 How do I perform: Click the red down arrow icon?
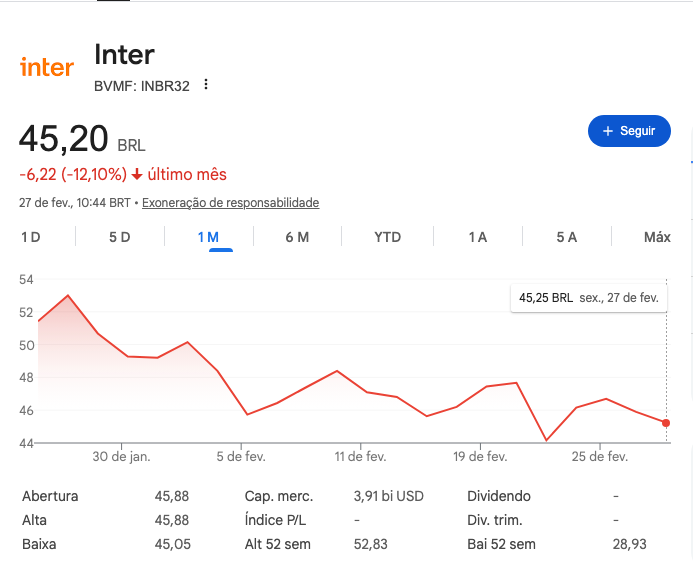click(x=137, y=175)
